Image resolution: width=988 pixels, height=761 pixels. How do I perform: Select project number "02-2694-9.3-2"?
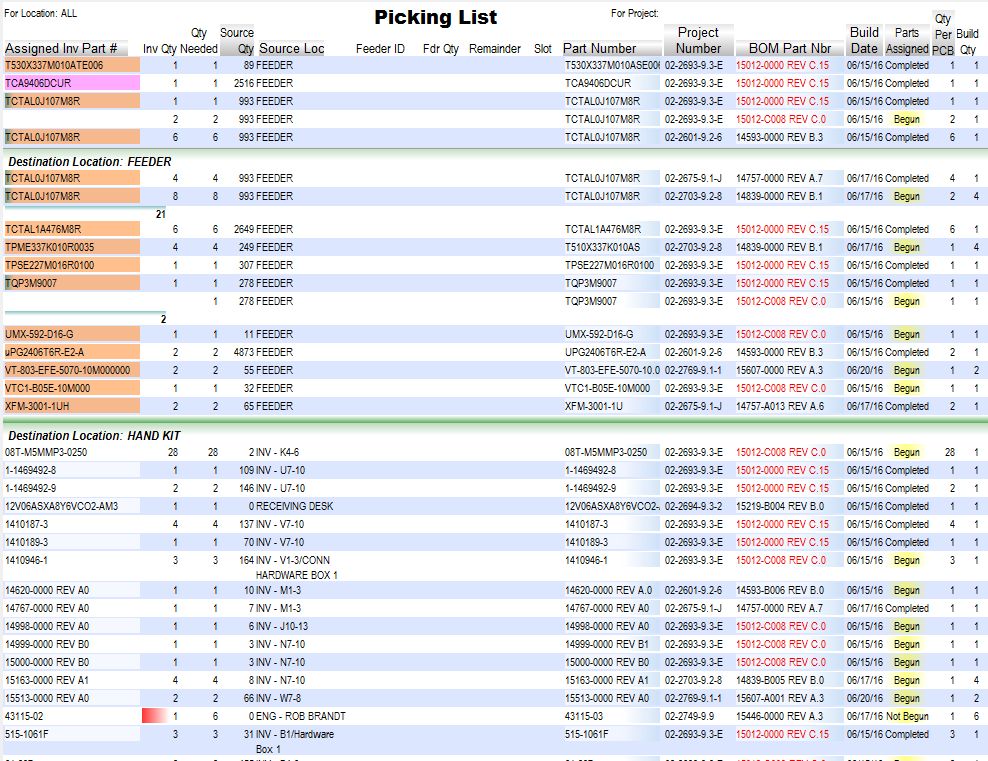(x=693, y=506)
